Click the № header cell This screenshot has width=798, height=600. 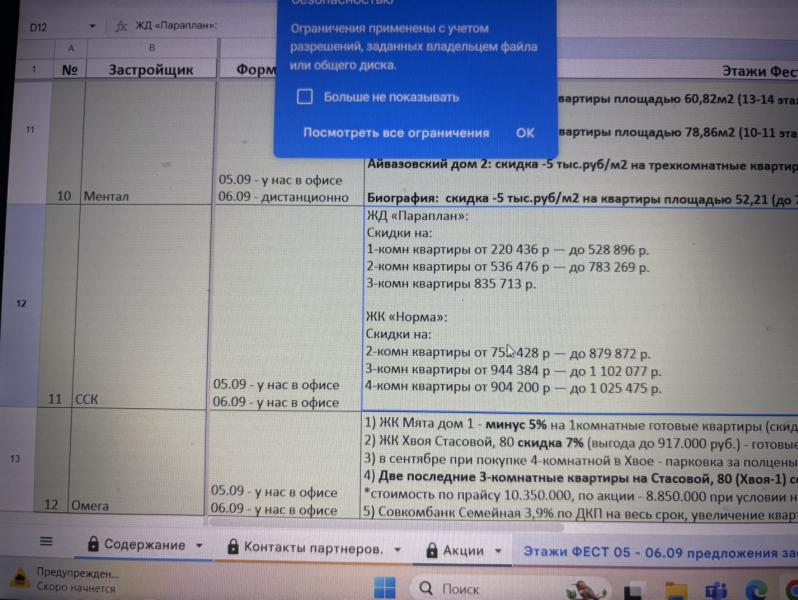tap(70, 69)
